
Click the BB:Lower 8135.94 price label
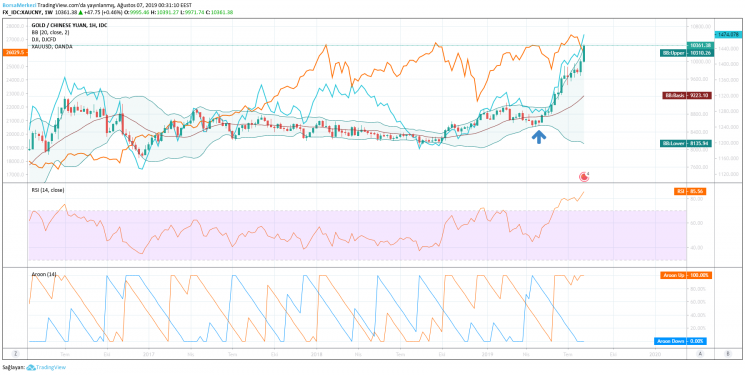click(x=686, y=143)
